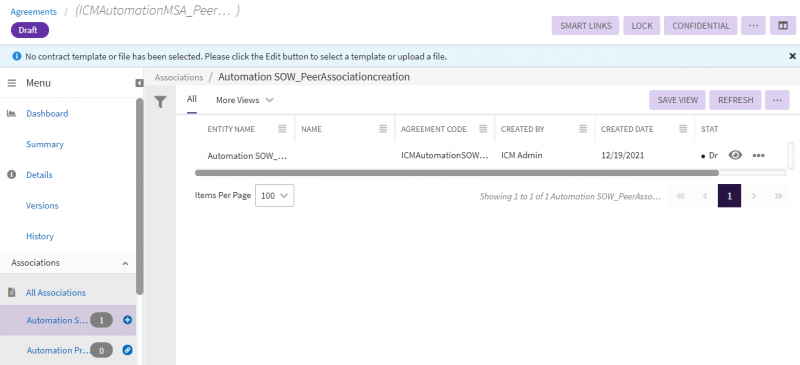The height and width of the screenshot is (365, 800).
Task: Click the Draft status badge
Action: pos(30,30)
